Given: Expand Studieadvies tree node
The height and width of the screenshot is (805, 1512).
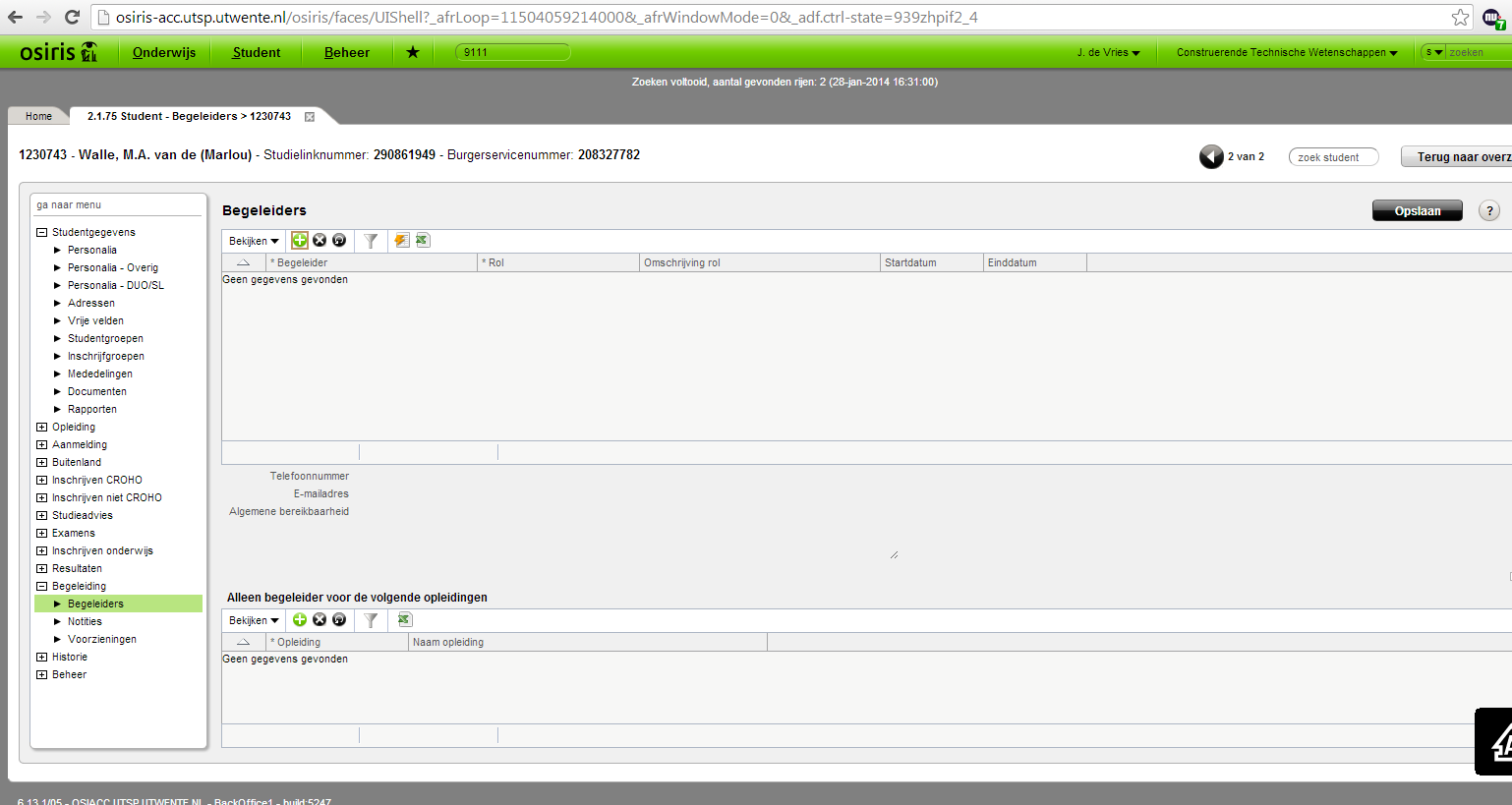Looking at the screenshot, I should coord(41,516).
